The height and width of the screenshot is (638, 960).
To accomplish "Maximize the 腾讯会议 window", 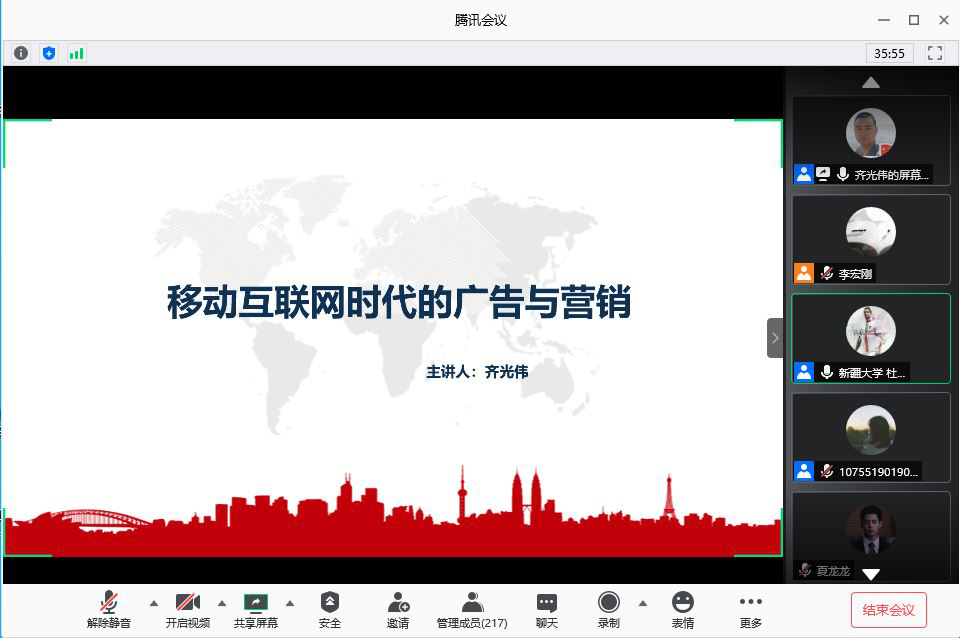I will [914, 20].
